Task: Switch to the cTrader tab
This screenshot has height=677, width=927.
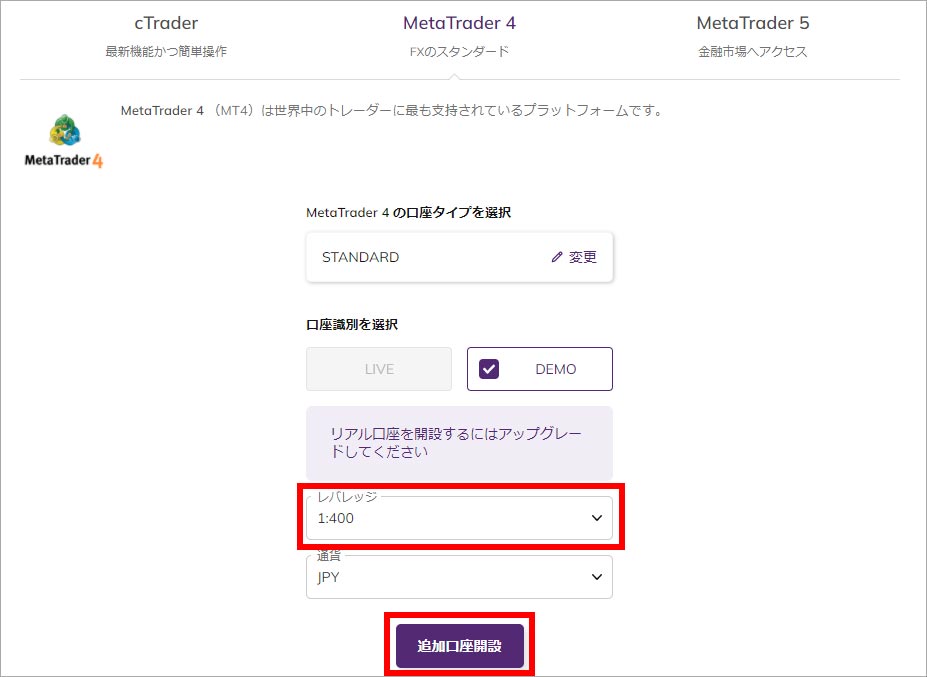Action: coord(166,23)
